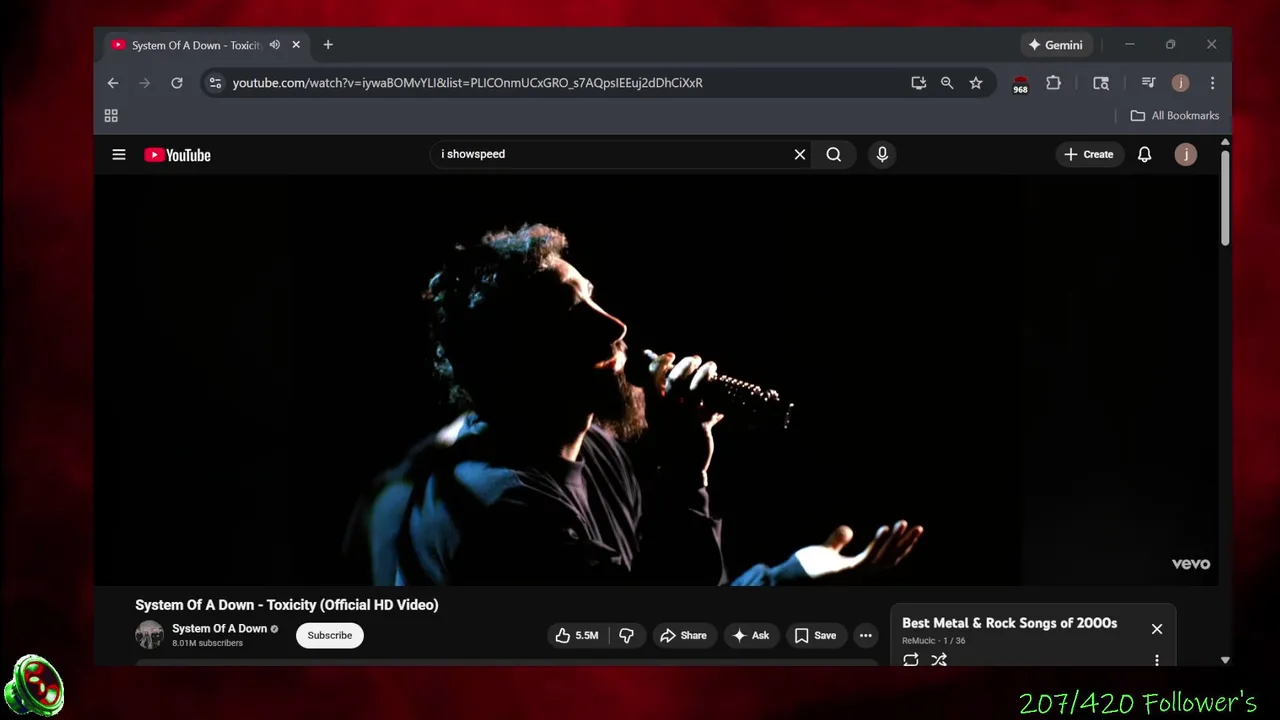Viewport: 1280px width, 720px height.
Task: Click video player to pause
Action: pyautogui.click(x=657, y=380)
